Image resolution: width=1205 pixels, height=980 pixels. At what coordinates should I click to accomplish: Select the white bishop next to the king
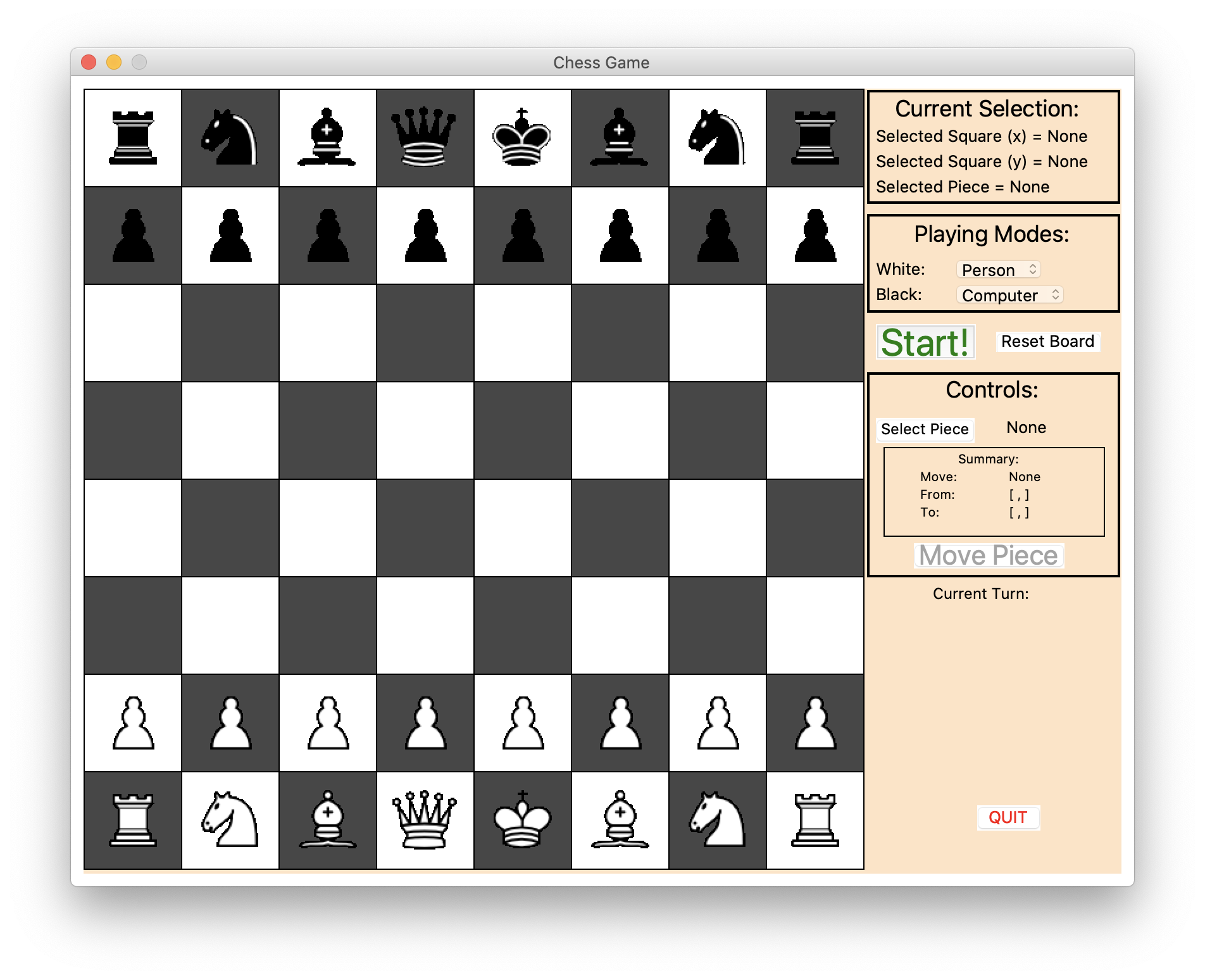(620, 819)
